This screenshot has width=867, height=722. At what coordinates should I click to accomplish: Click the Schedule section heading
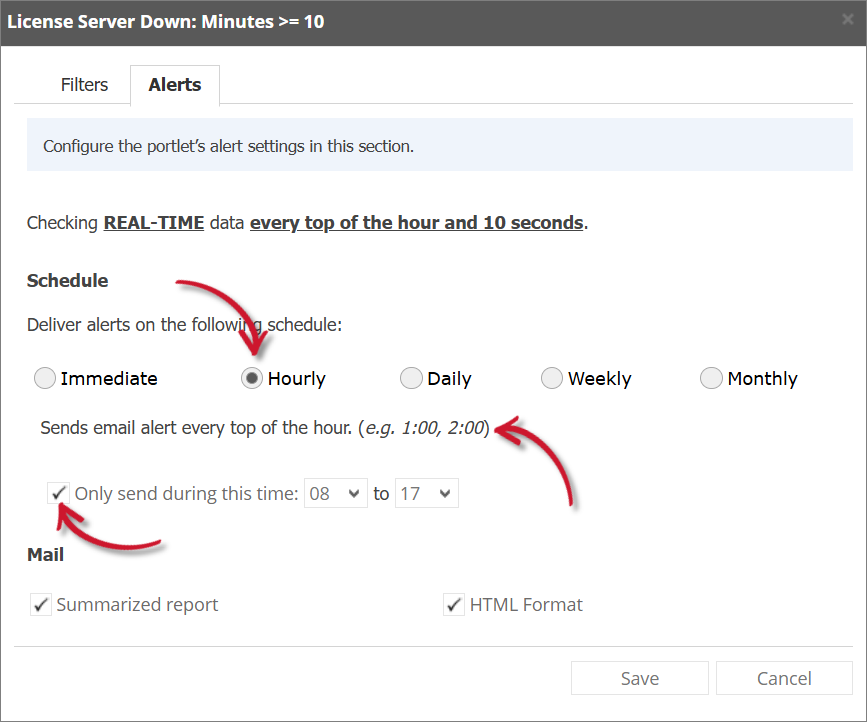click(67, 280)
